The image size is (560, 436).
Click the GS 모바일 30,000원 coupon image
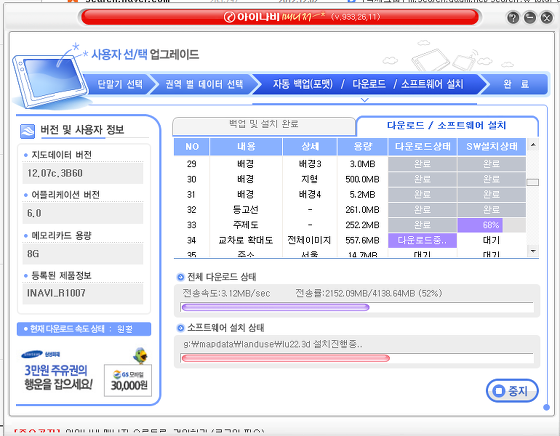pos(128,380)
